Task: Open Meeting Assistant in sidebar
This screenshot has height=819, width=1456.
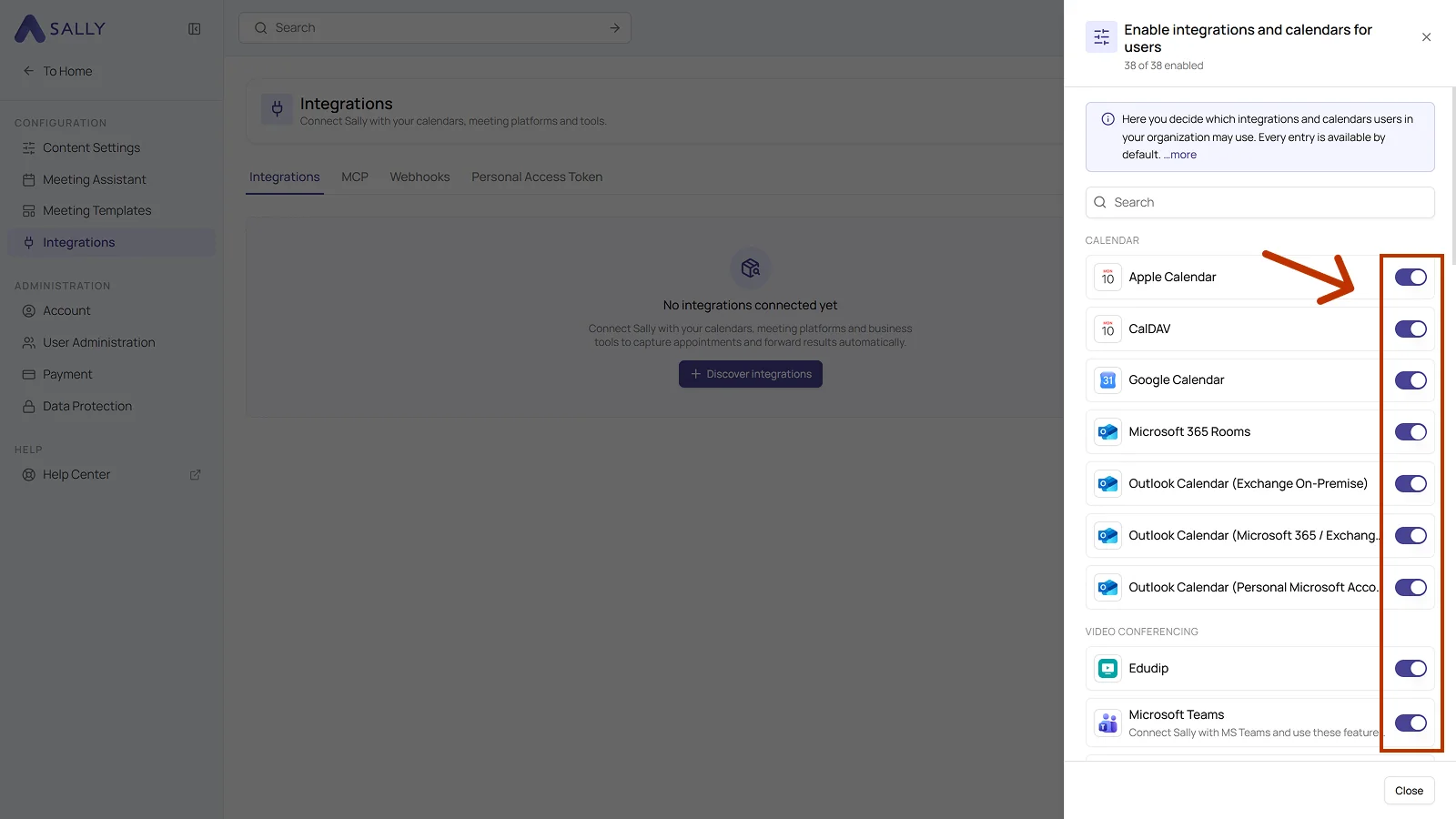Action: pos(111,179)
